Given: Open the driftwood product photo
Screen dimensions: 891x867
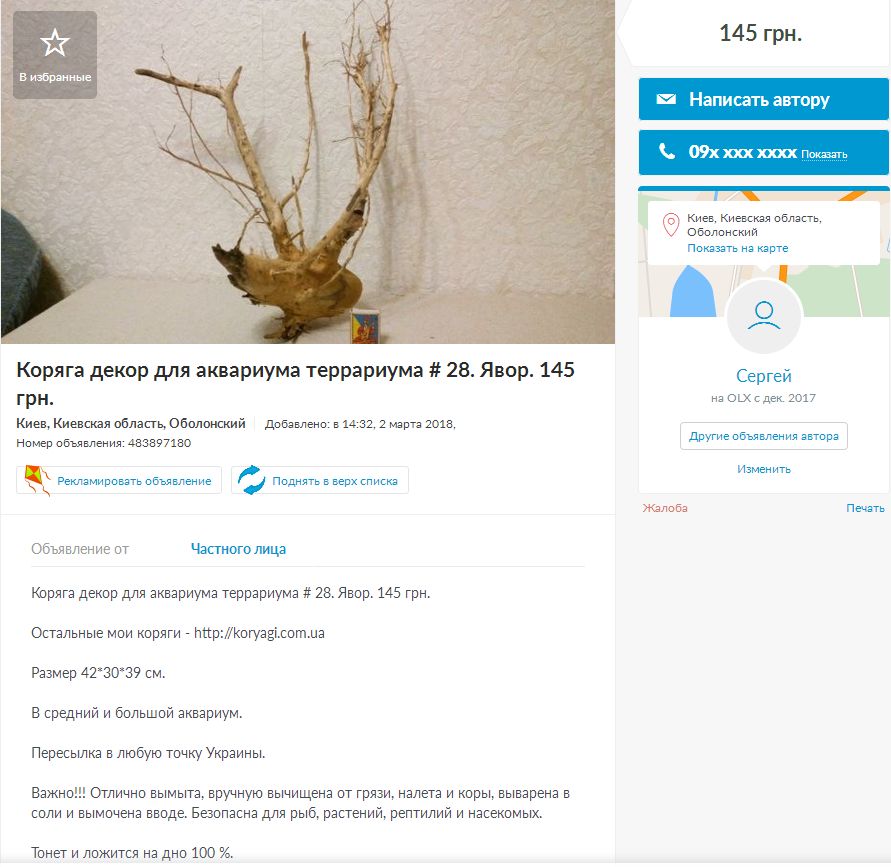Looking at the screenshot, I should coord(307,172).
